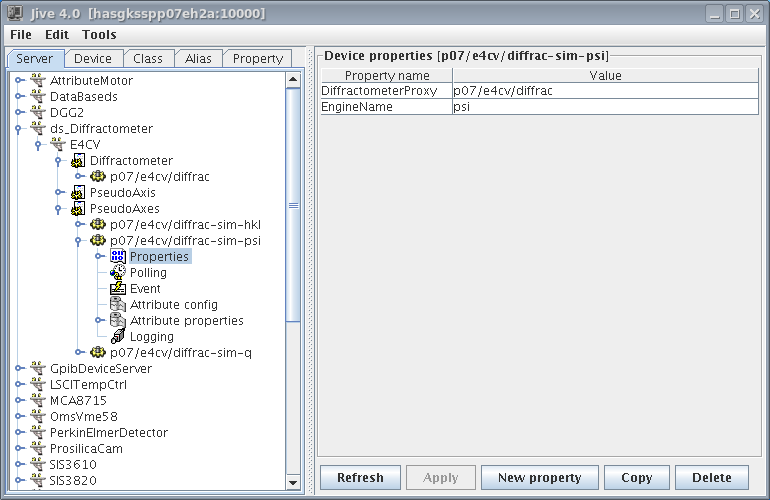Expand the AttributeMotor tree node
This screenshot has width=770, height=500.
point(19,80)
